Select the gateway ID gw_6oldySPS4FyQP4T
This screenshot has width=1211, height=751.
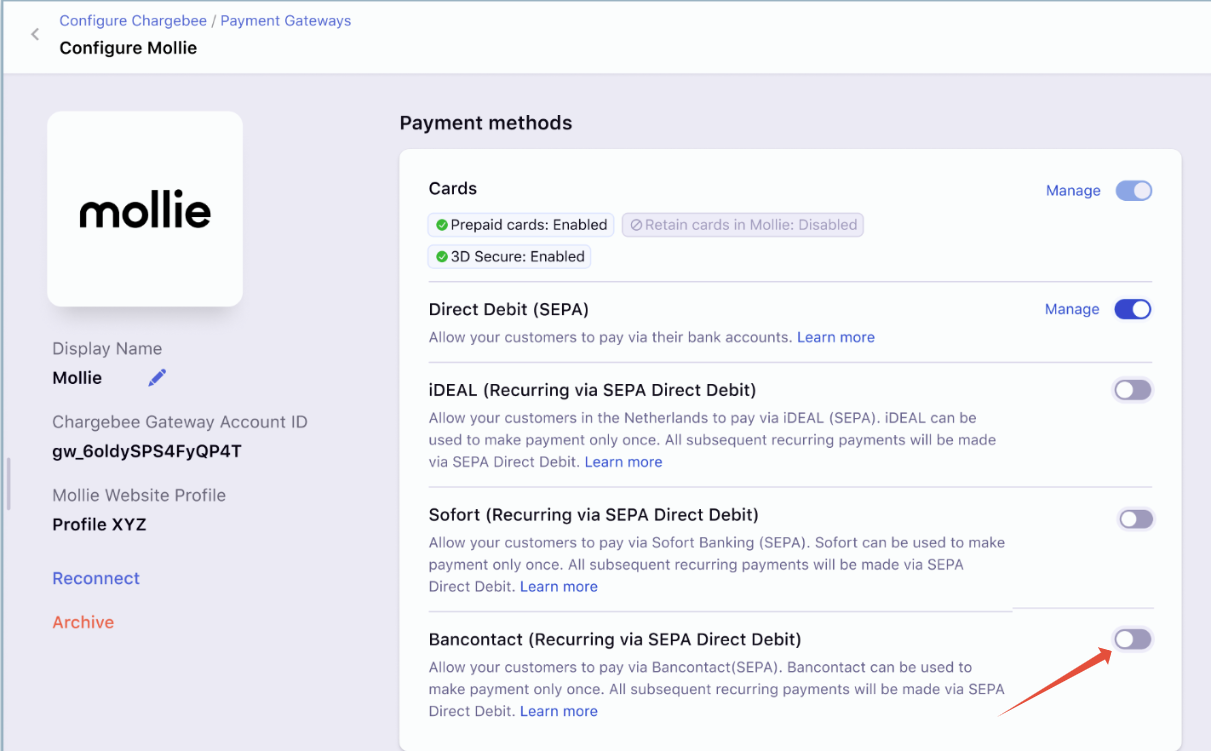pyautogui.click(x=147, y=451)
